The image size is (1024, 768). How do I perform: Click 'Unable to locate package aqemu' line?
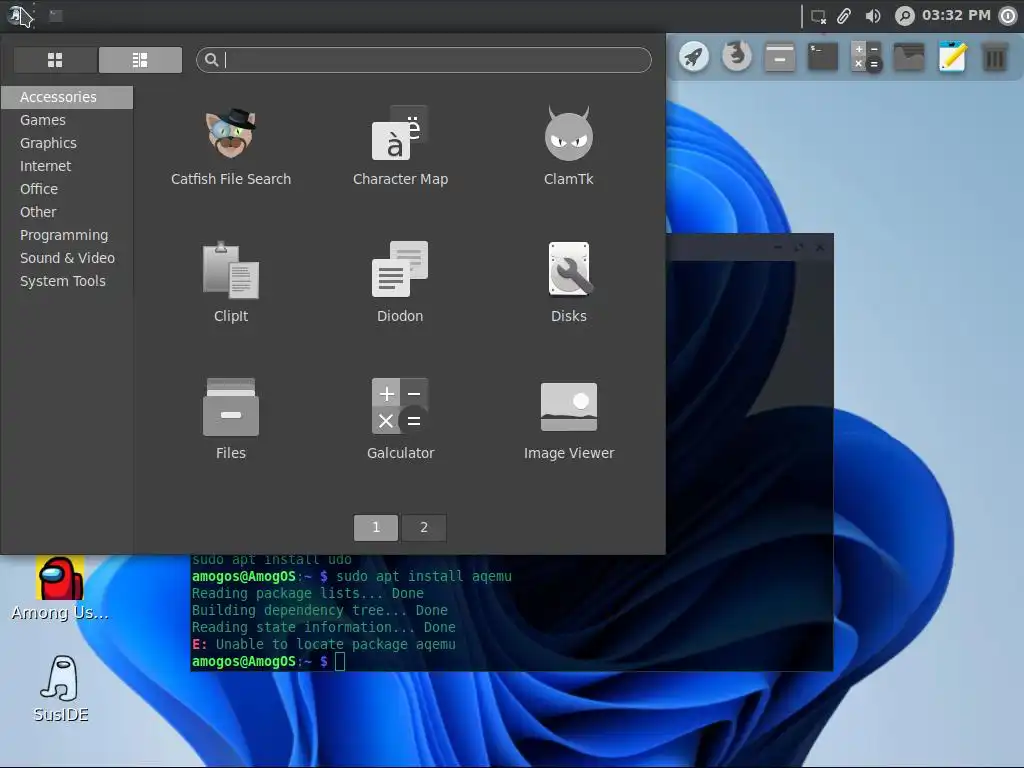[x=324, y=645]
